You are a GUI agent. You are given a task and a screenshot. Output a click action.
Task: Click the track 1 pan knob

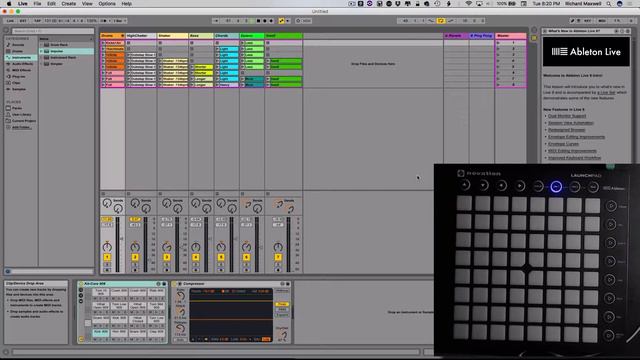(x=107, y=247)
